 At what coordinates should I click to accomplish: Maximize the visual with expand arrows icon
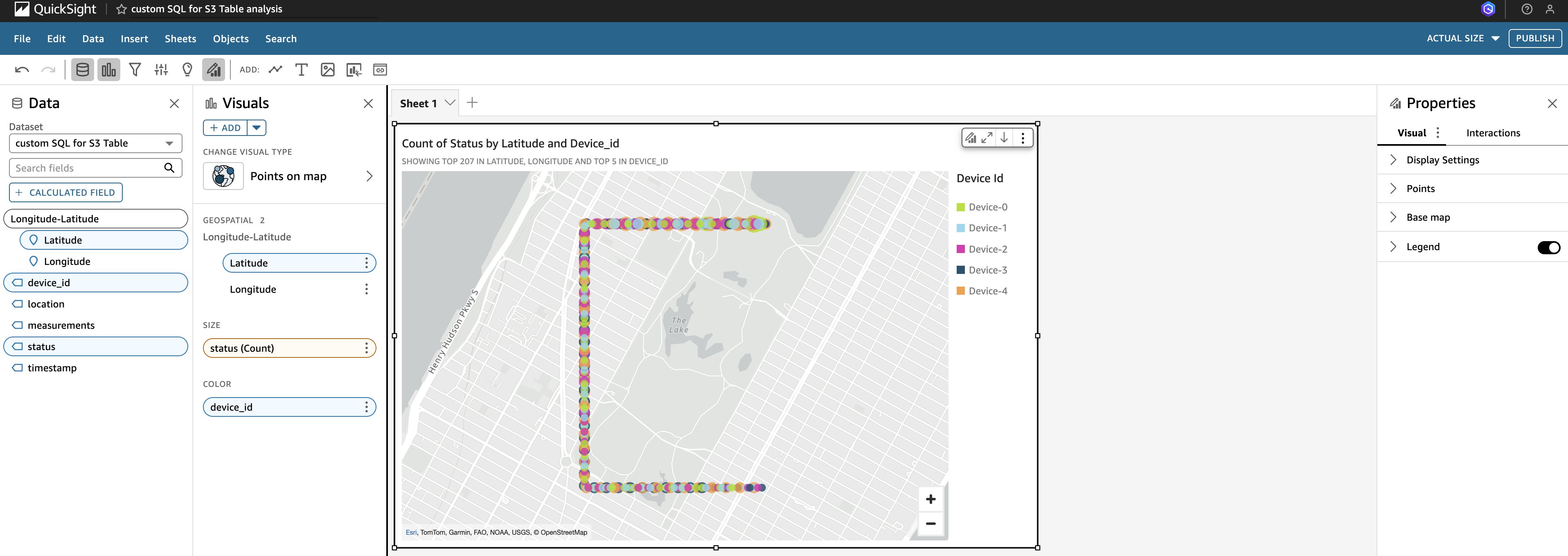[x=987, y=138]
